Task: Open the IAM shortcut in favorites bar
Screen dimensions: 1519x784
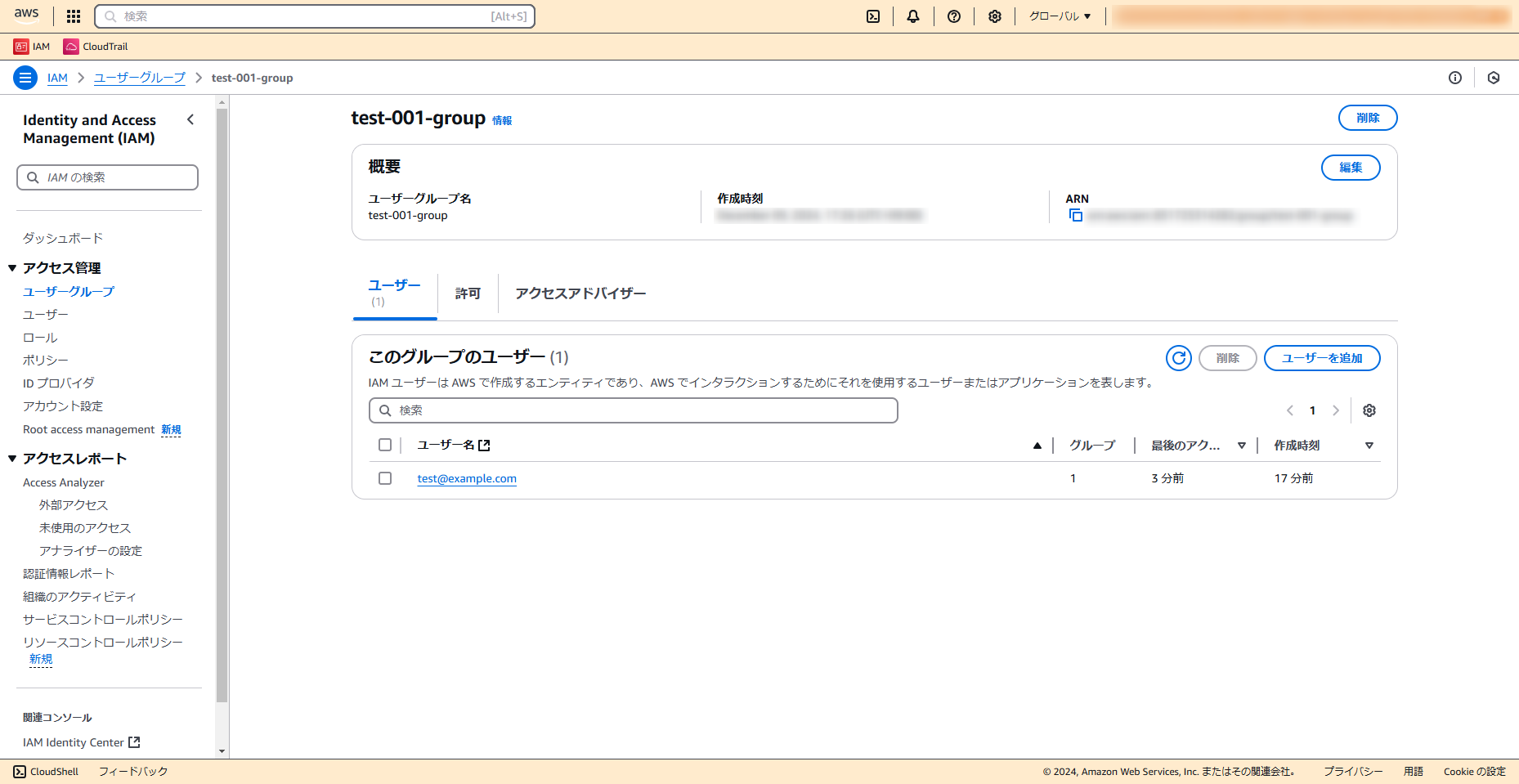Action: (x=32, y=47)
